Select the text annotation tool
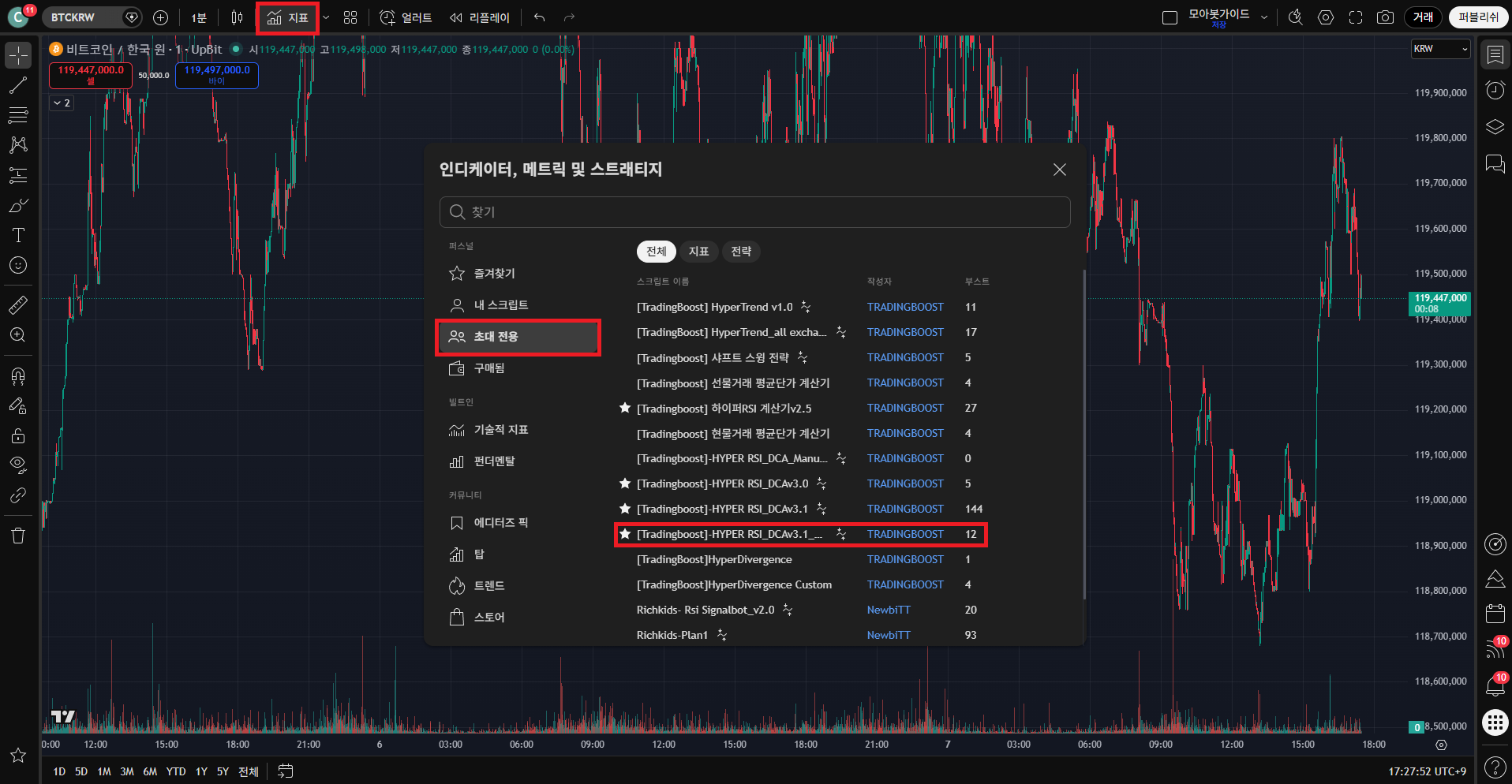The width and height of the screenshot is (1512, 784). tap(18, 235)
